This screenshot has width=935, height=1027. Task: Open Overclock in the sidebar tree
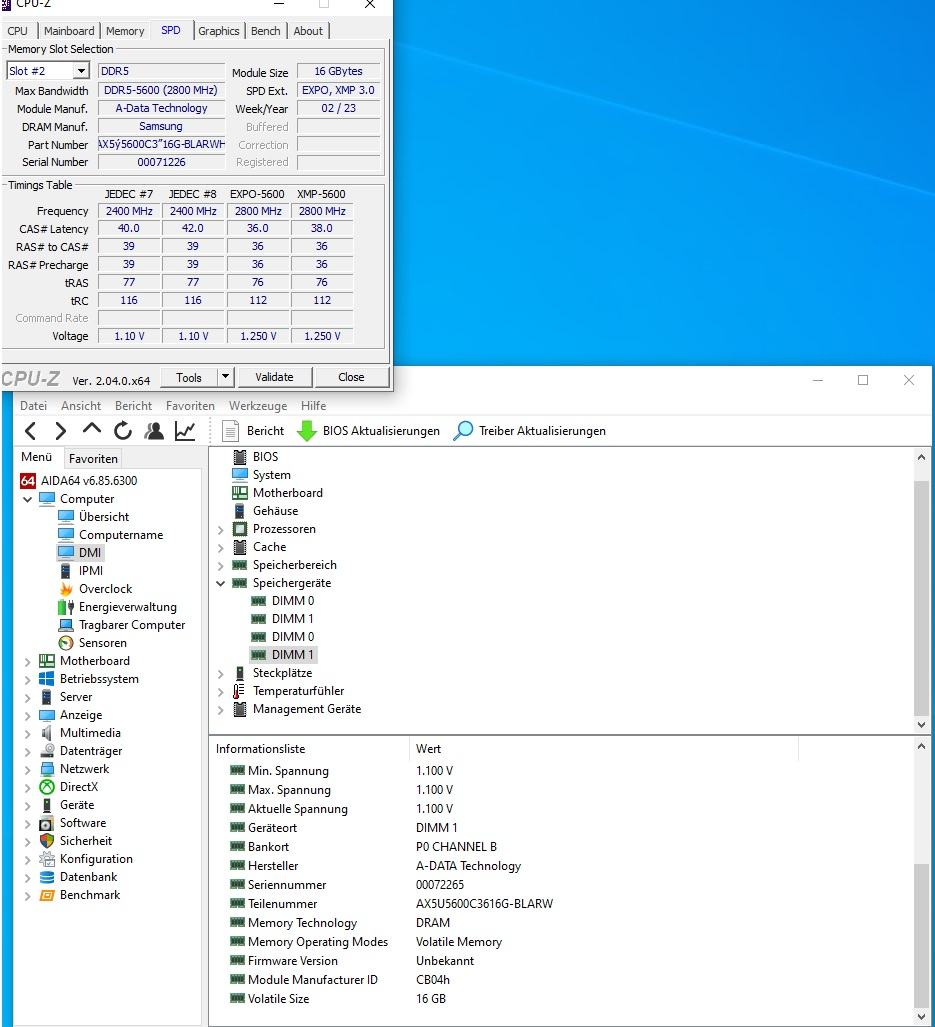tap(105, 589)
